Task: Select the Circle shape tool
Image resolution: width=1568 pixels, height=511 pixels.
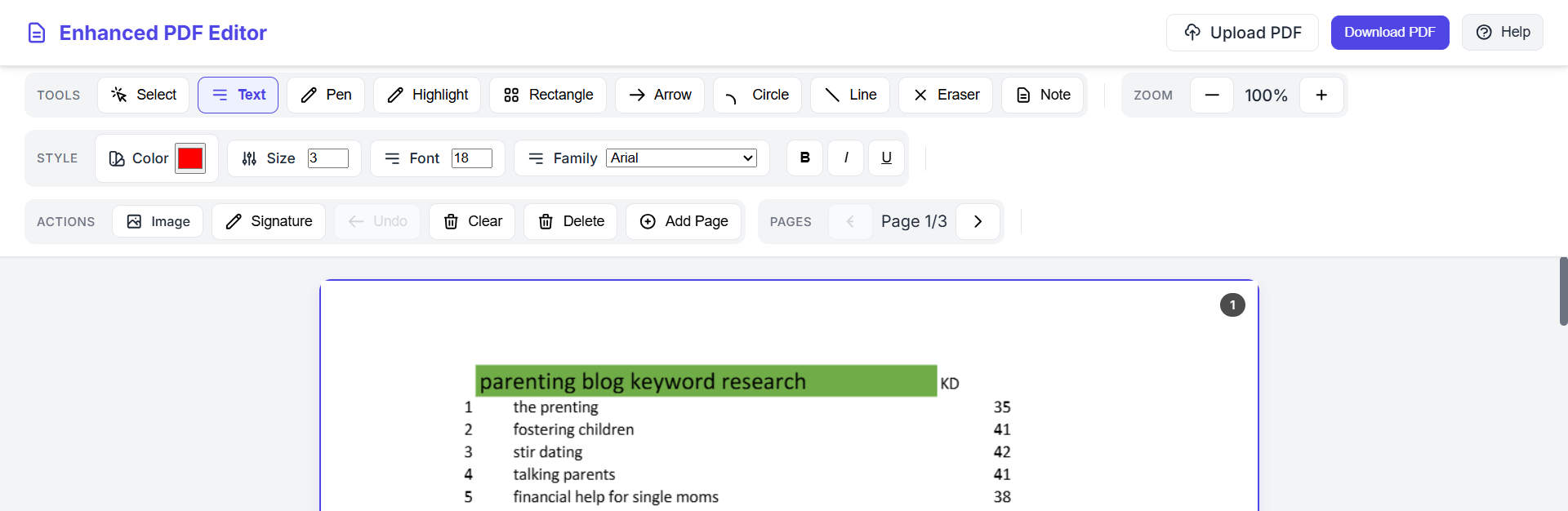Action: coord(757,95)
